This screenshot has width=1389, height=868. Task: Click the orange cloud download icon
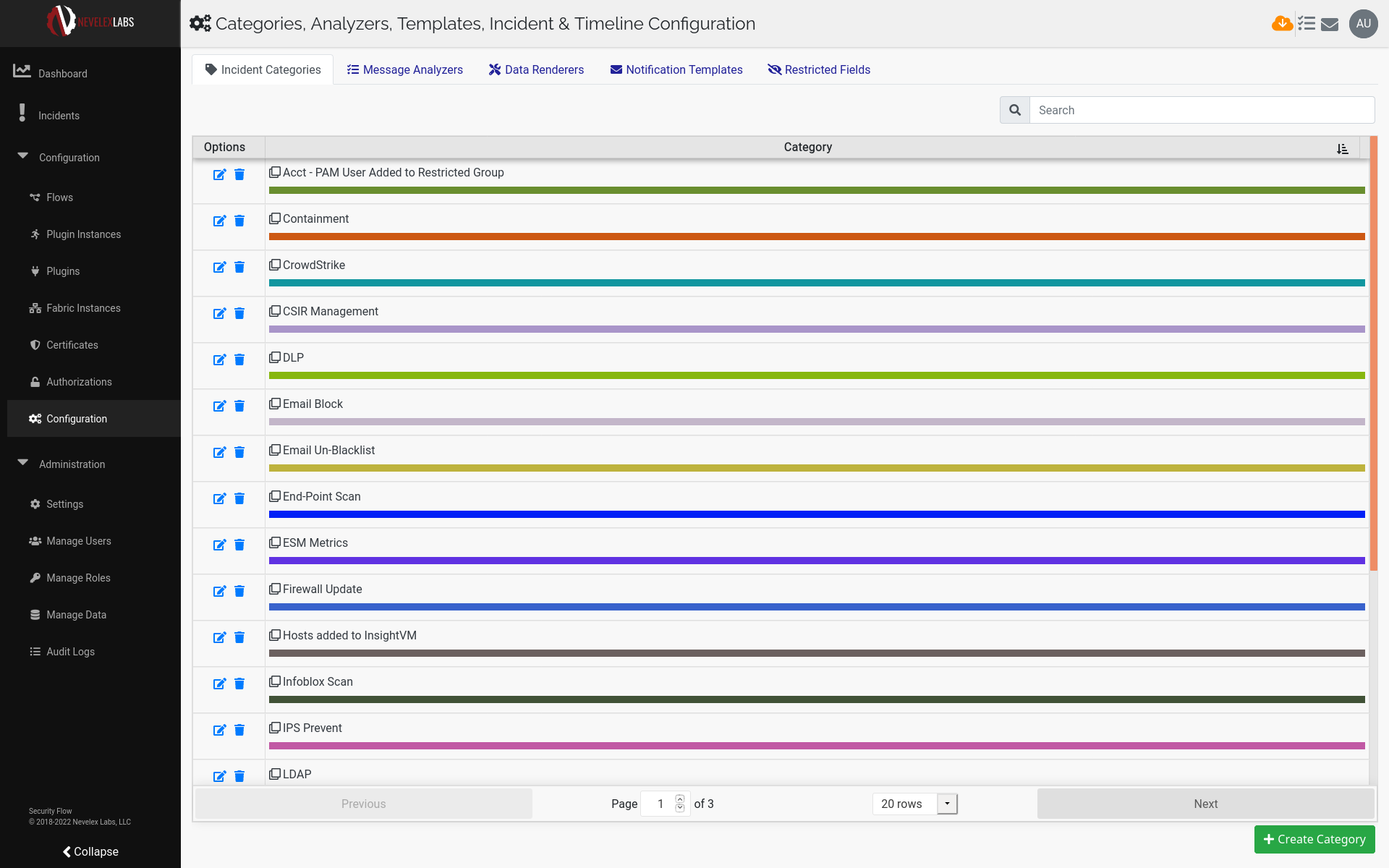pos(1282,24)
